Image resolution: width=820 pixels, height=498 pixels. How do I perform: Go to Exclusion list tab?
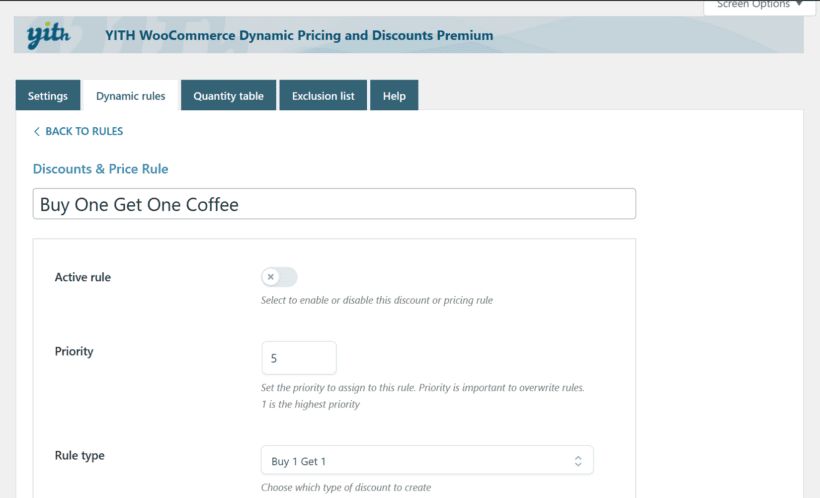[323, 96]
